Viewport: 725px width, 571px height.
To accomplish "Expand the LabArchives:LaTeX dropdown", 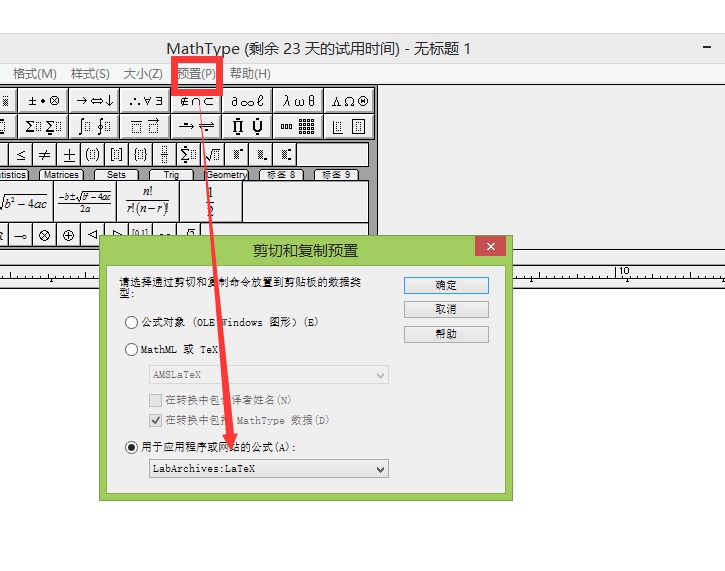I will [x=269, y=469].
